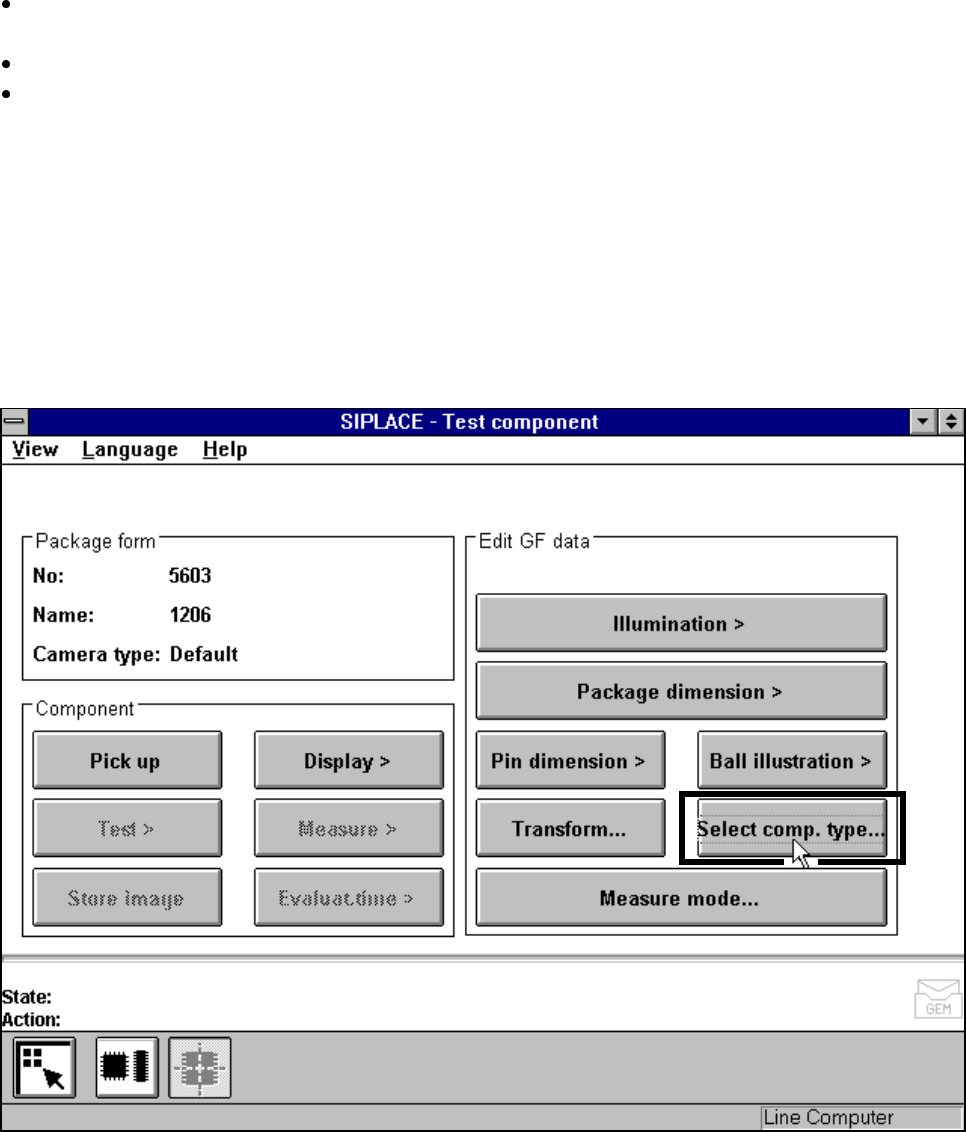Open the grid selection arrow tool icon
The image size is (966, 1132).
(x=44, y=1068)
